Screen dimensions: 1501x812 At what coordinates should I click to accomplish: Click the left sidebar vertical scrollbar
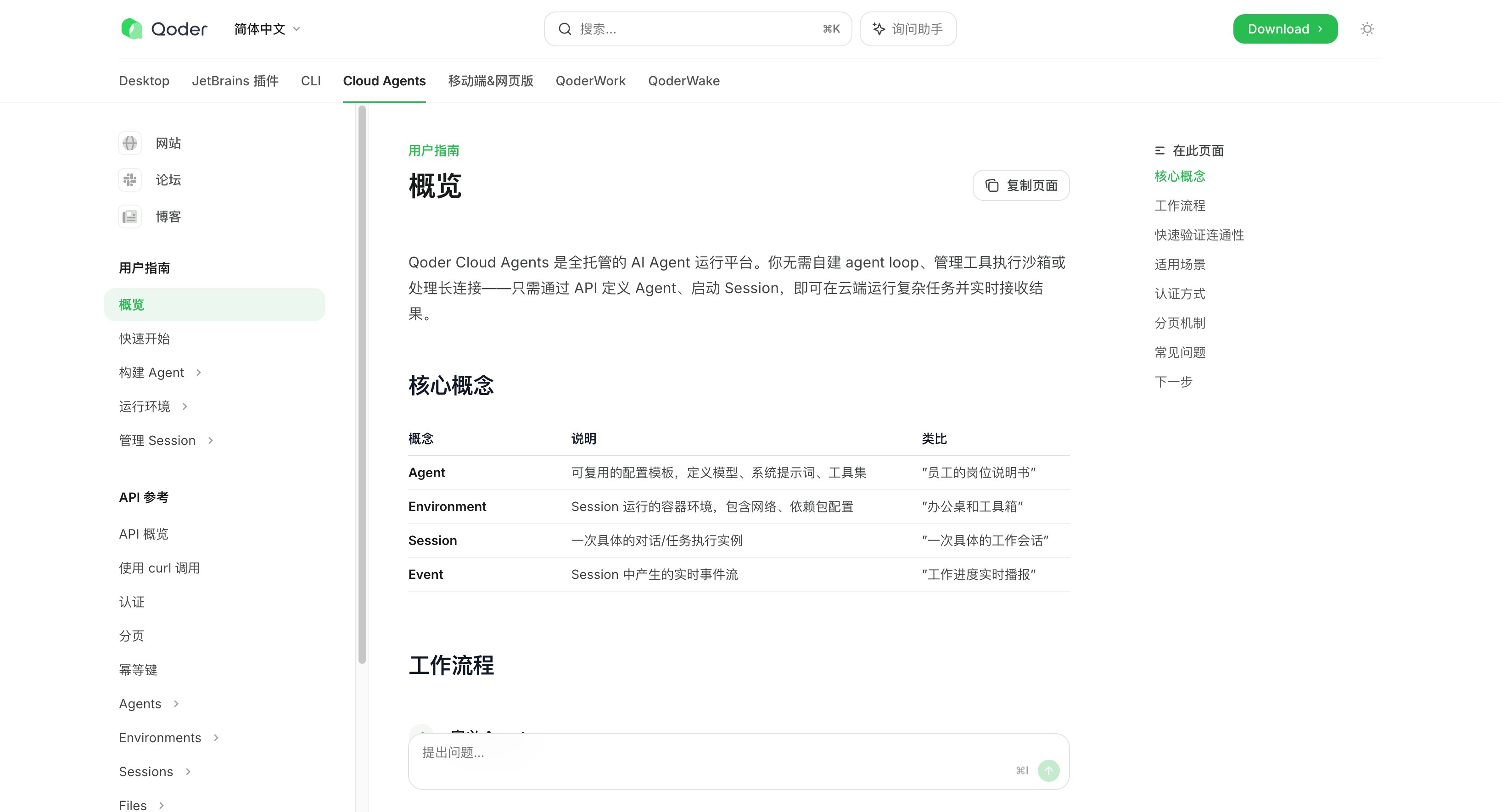362,384
